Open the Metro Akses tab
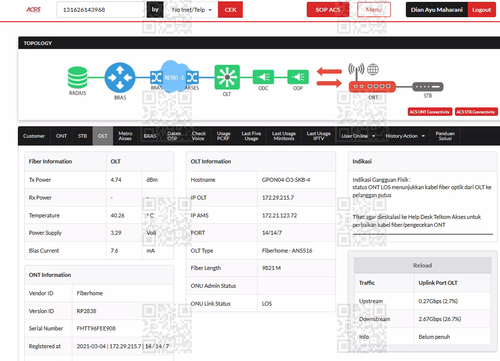 pyautogui.click(x=125, y=136)
